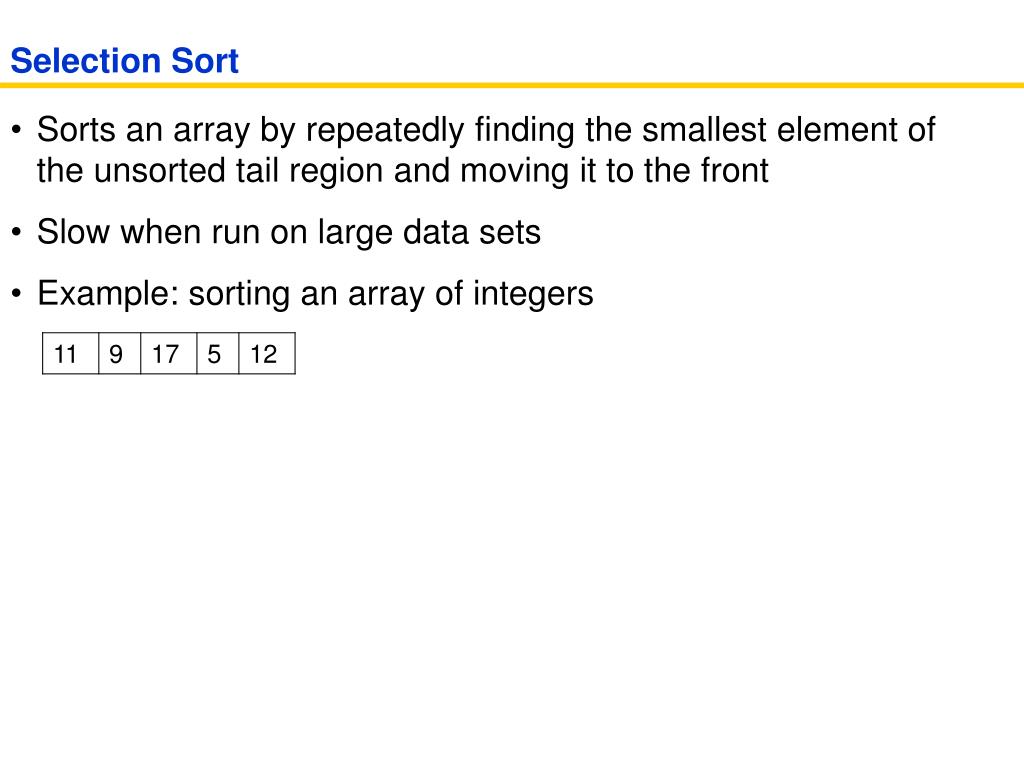Click the bullet dot before 'Slow when run'
Viewport: 1024px width, 768px height.
16,232
